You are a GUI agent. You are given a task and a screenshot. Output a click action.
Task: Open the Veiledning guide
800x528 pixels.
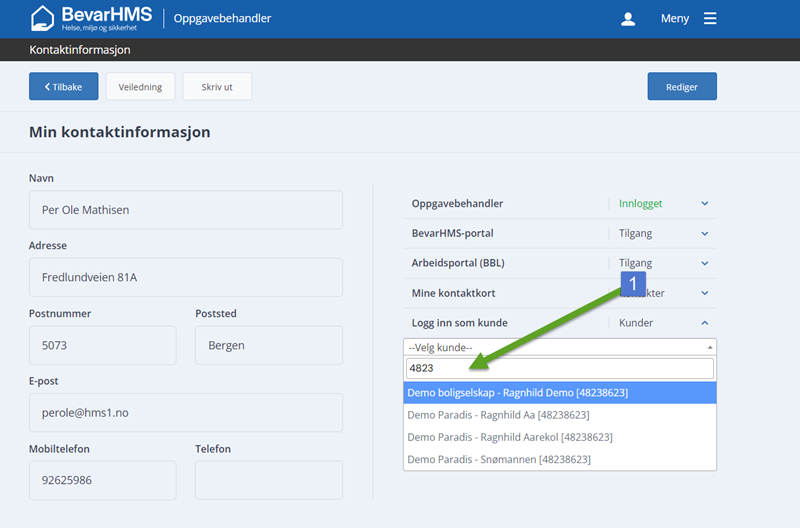(x=141, y=87)
